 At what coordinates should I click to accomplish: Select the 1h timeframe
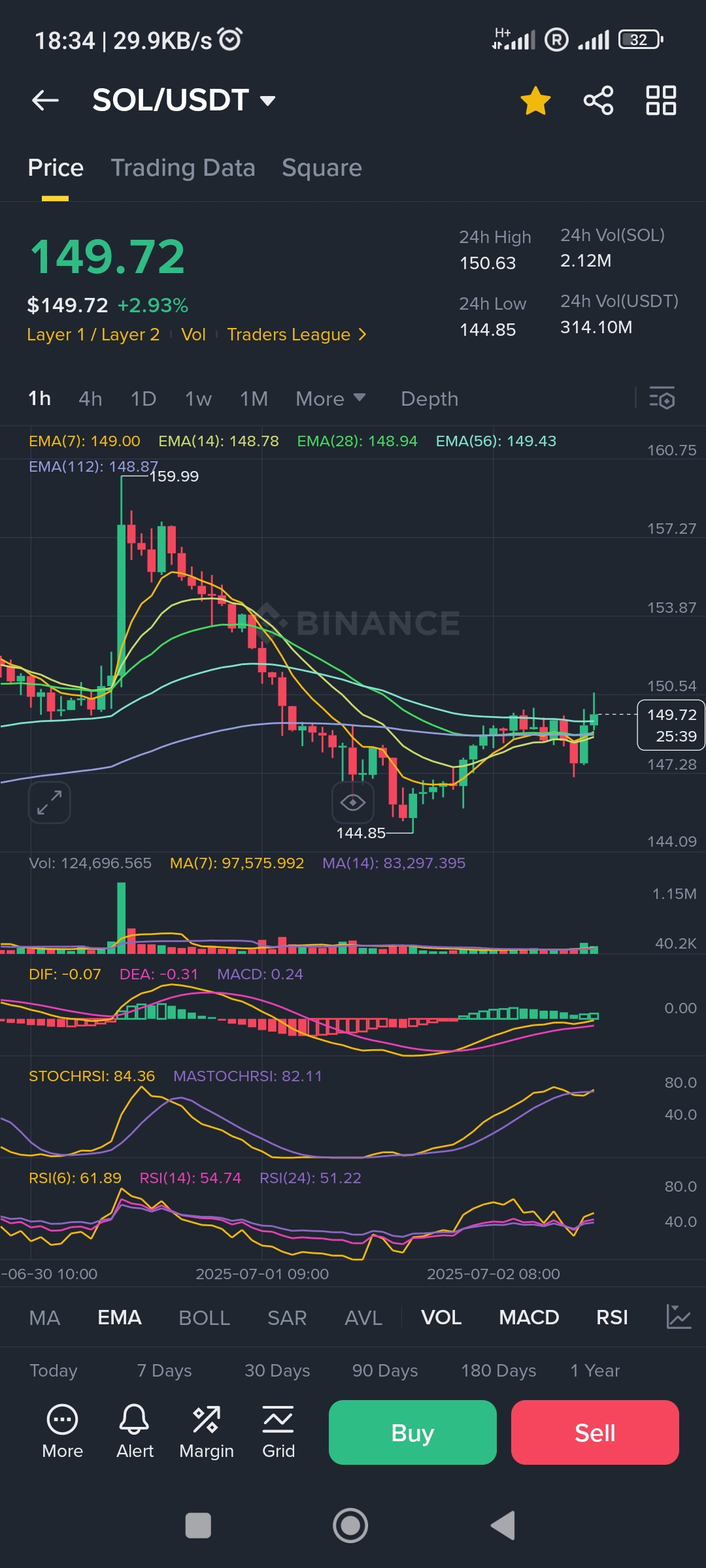(x=39, y=399)
